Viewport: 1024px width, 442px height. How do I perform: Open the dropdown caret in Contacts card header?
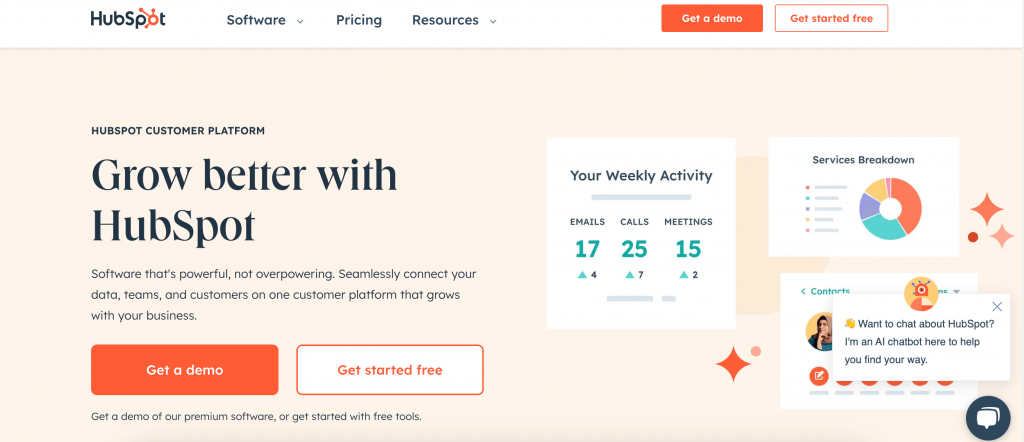coord(956,292)
